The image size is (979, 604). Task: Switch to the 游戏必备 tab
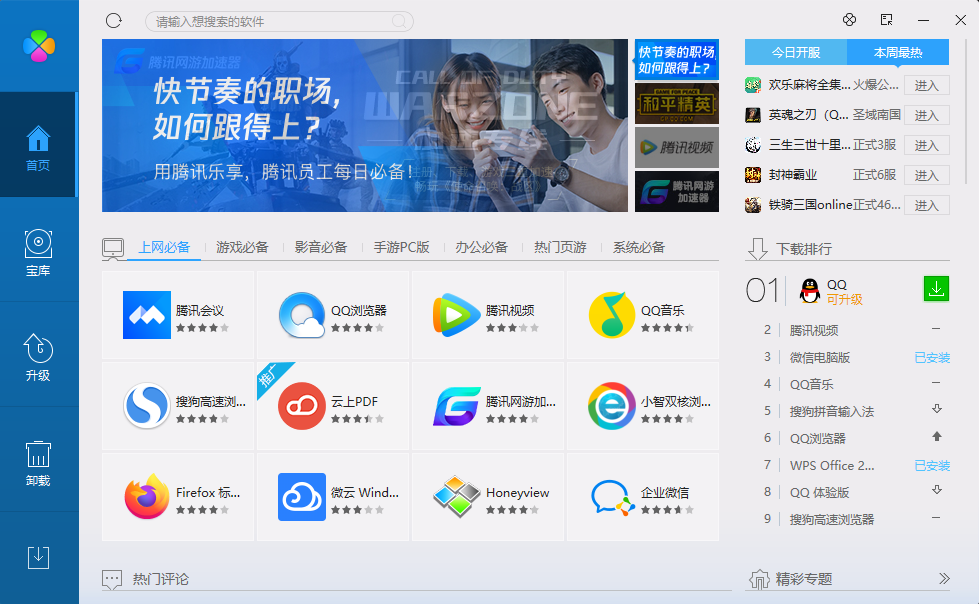[242, 247]
